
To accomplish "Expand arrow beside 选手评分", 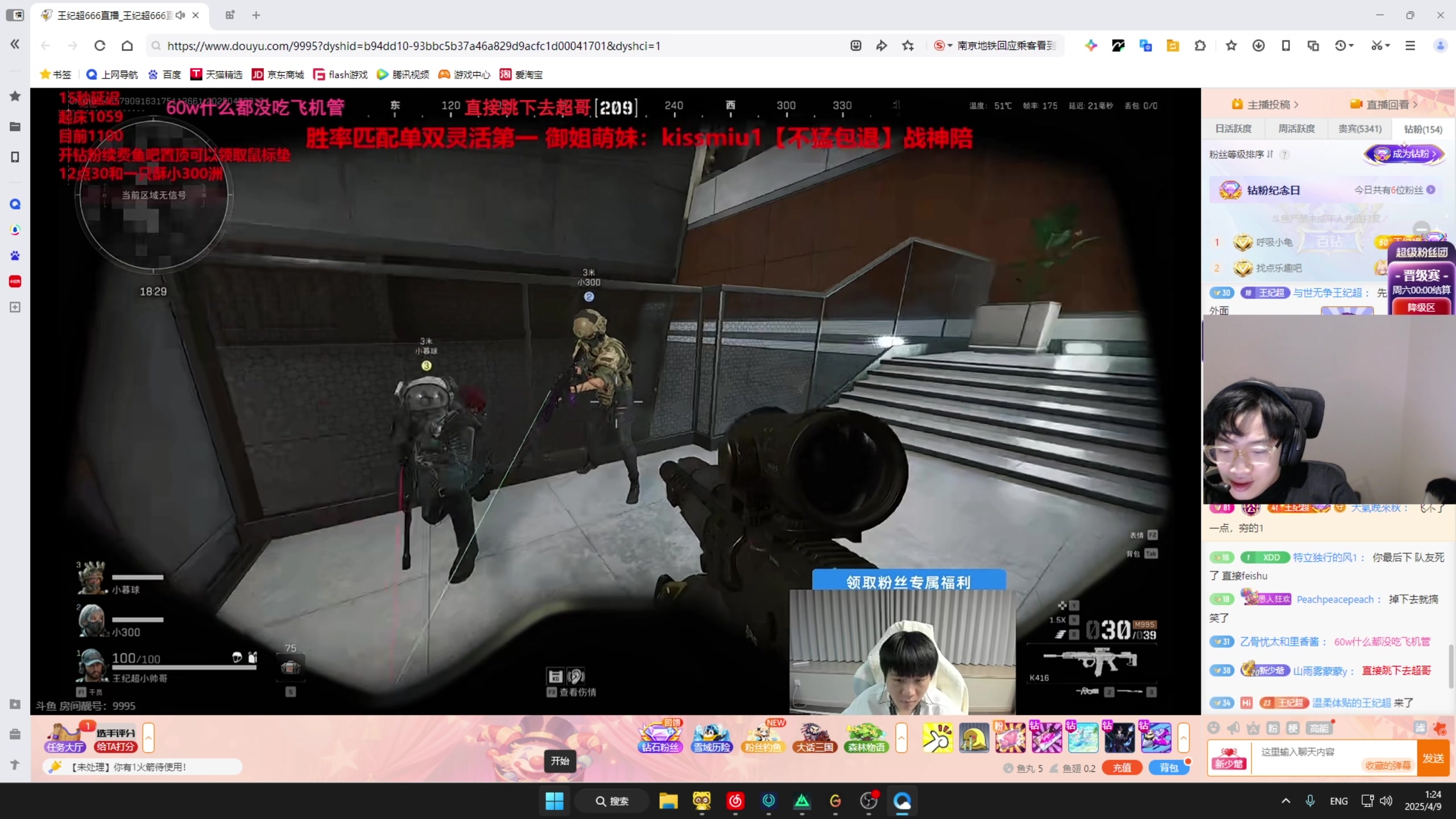I will pos(148,738).
